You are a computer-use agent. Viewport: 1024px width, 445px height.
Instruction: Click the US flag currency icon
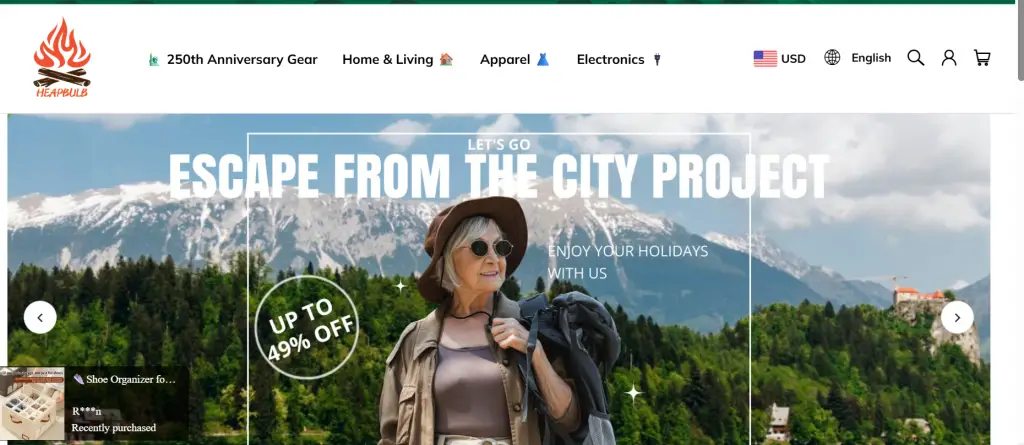pos(765,59)
